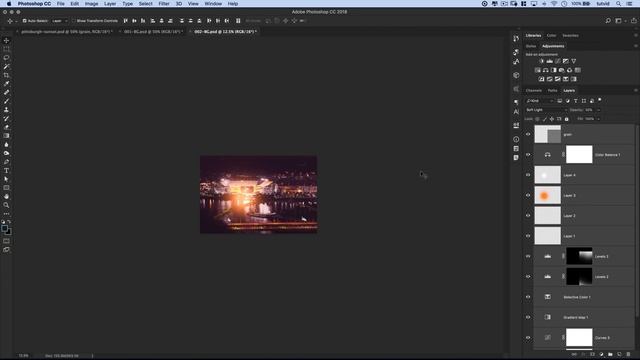Add a Vibrance adjustment from Adjustments panel
This screenshot has width=640, height=360.
573,61
